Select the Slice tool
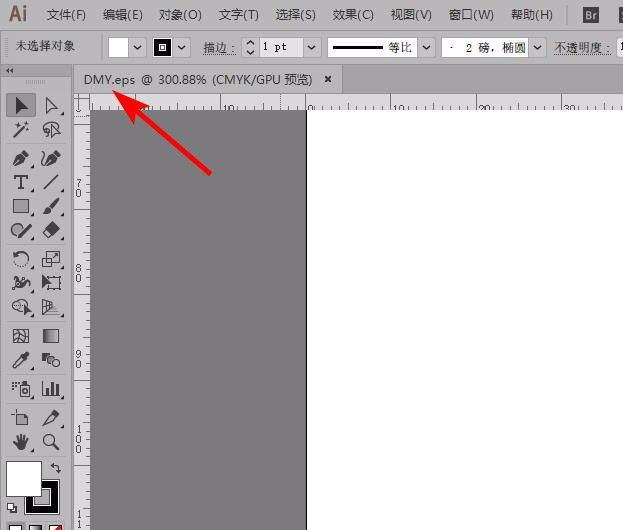Screen dimensions: 623x530 (x=51, y=418)
